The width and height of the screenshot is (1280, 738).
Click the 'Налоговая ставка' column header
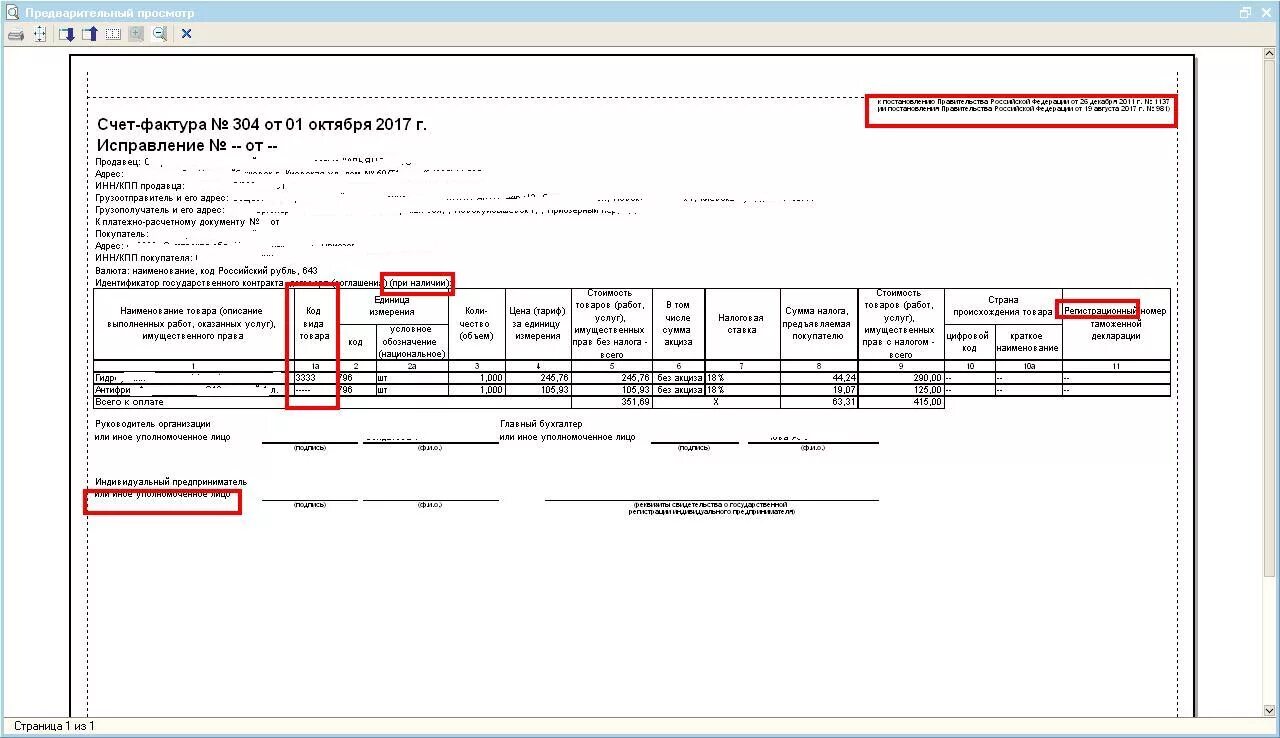[x=742, y=324]
